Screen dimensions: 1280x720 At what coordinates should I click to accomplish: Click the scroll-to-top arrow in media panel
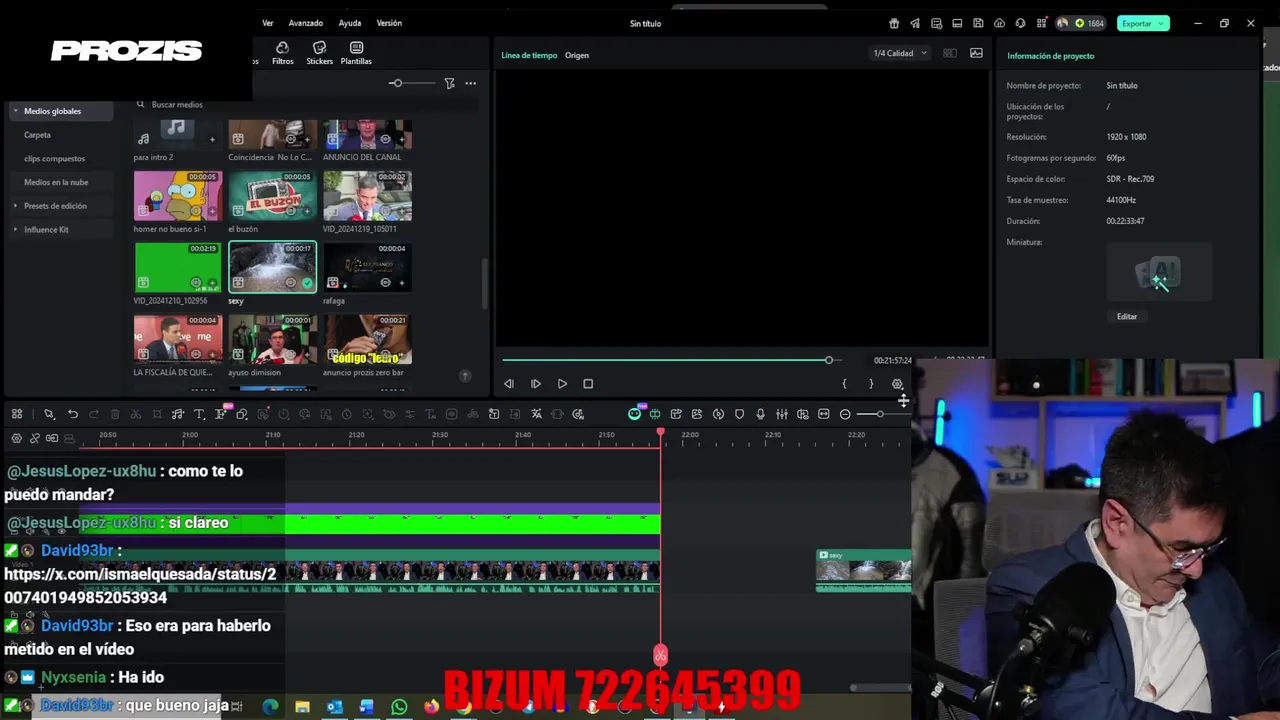[465, 375]
